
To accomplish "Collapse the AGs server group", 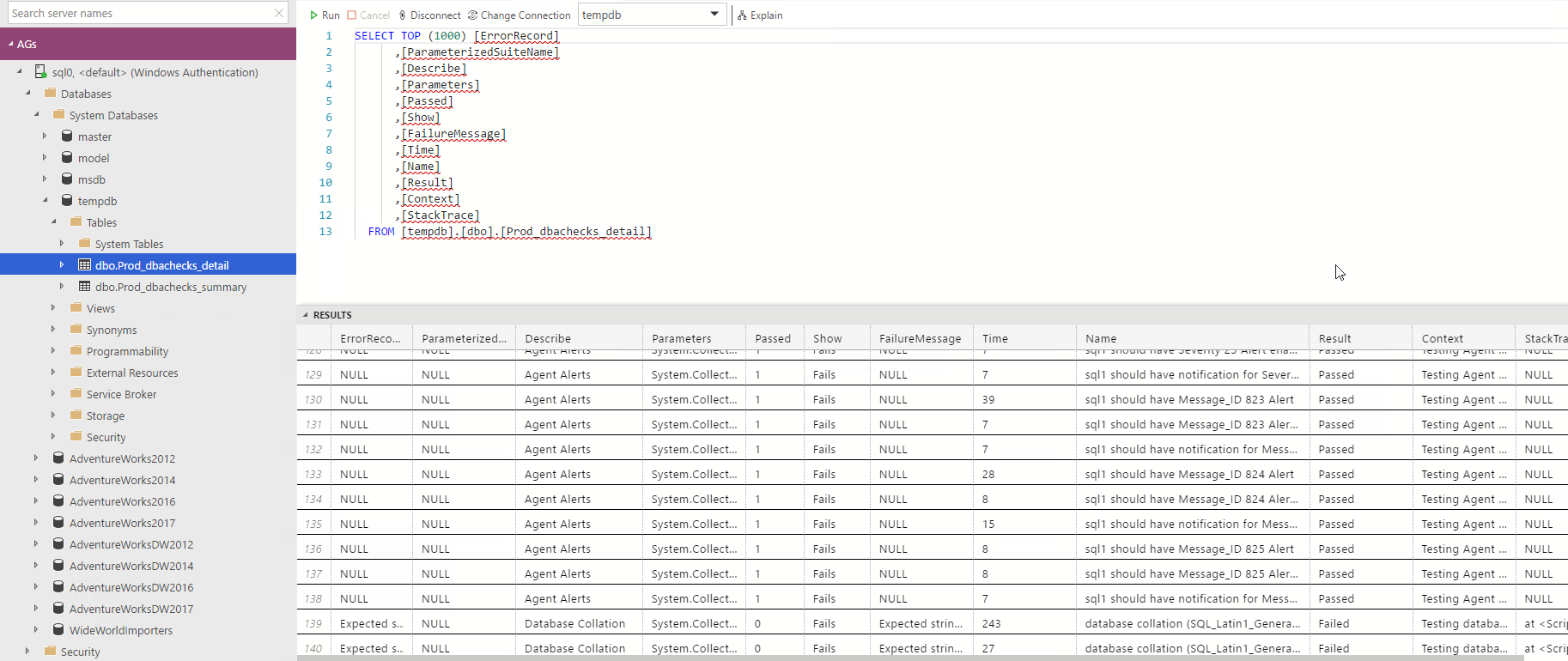I will tap(11, 44).
